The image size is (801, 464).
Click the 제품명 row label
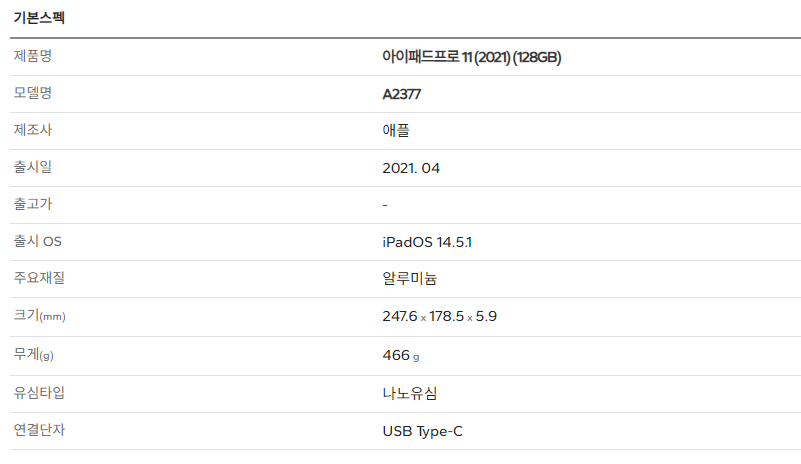tap(33, 56)
